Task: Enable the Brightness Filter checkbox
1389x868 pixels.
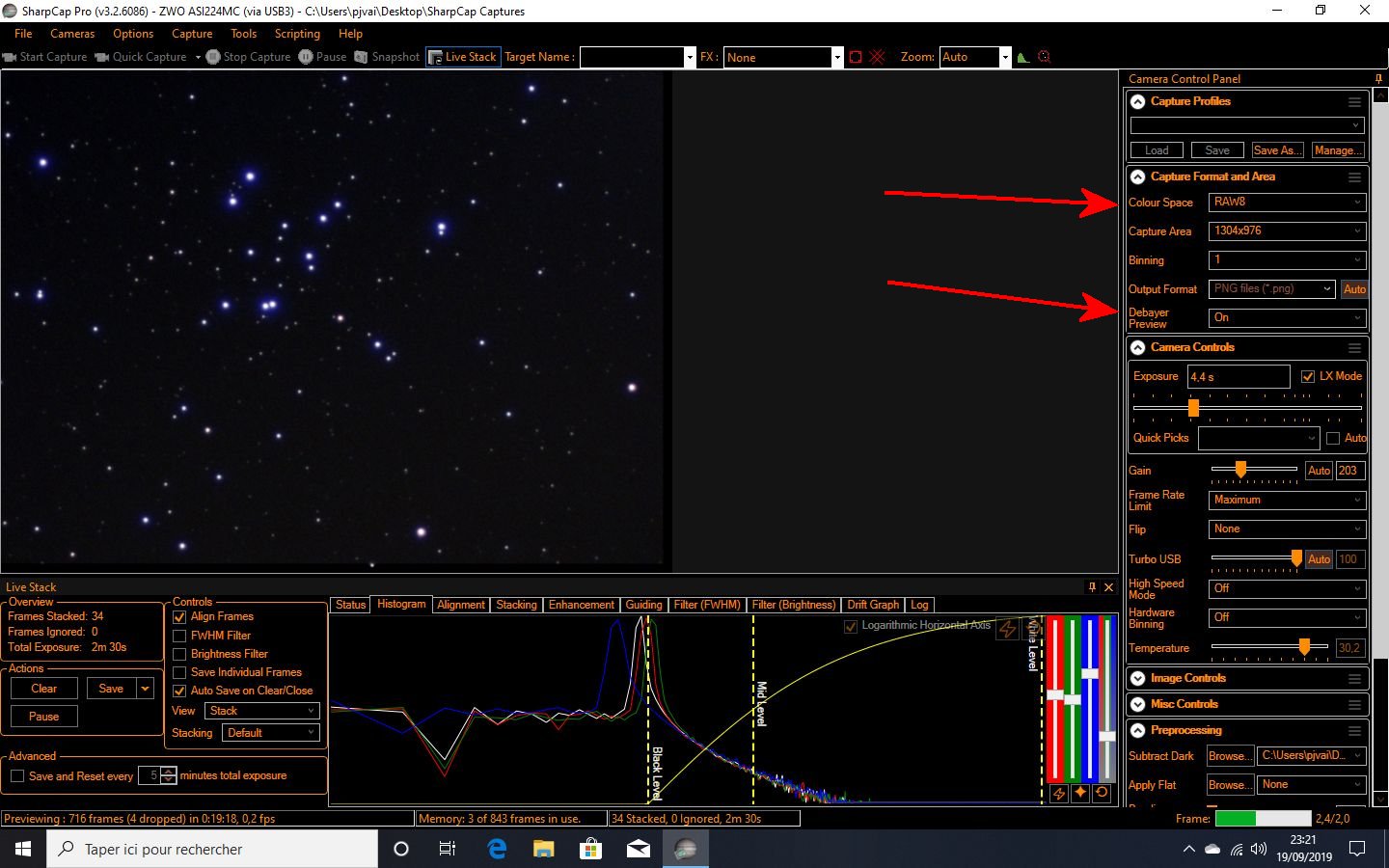Action: pos(179,654)
